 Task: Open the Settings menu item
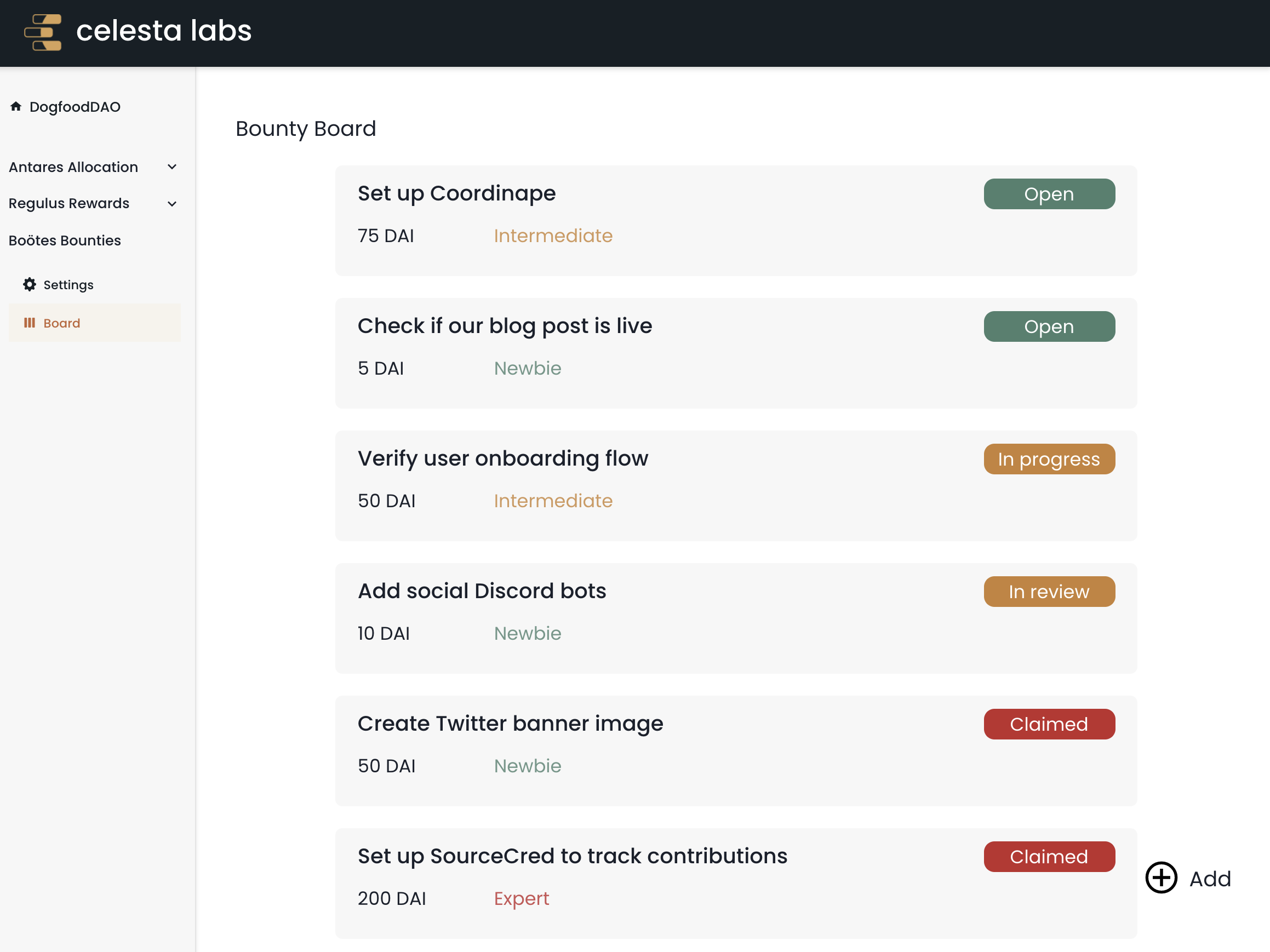point(94,285)
